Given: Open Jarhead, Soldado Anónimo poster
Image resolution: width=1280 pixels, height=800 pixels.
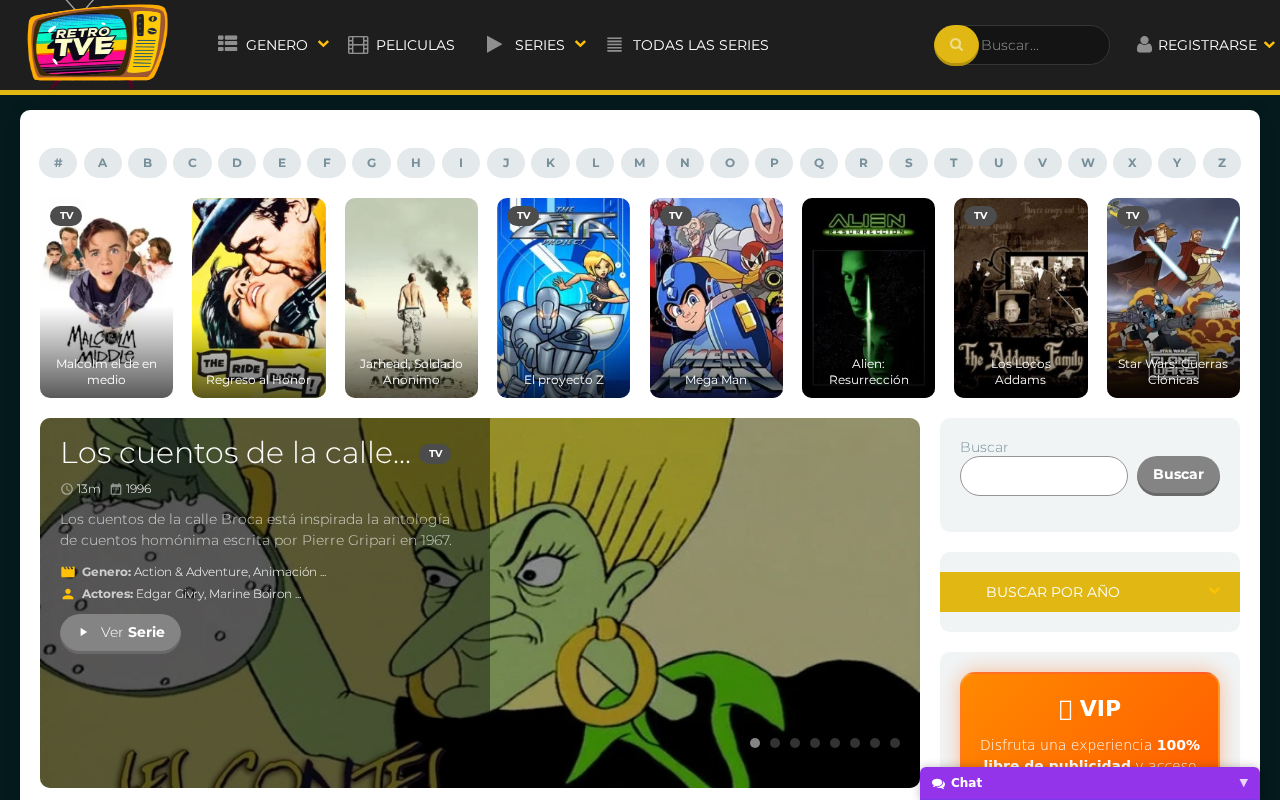Looking at the screenshot, I should coord(411,298).
